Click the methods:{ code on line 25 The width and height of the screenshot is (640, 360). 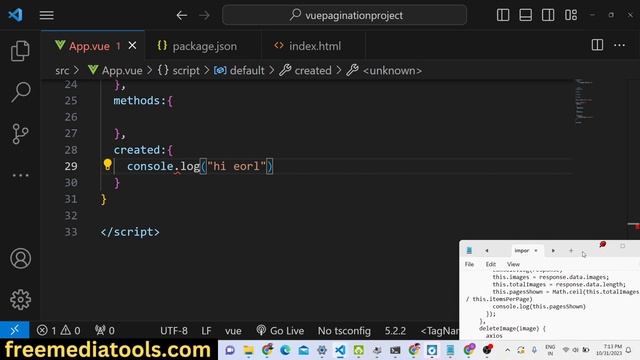coord(143,100)
